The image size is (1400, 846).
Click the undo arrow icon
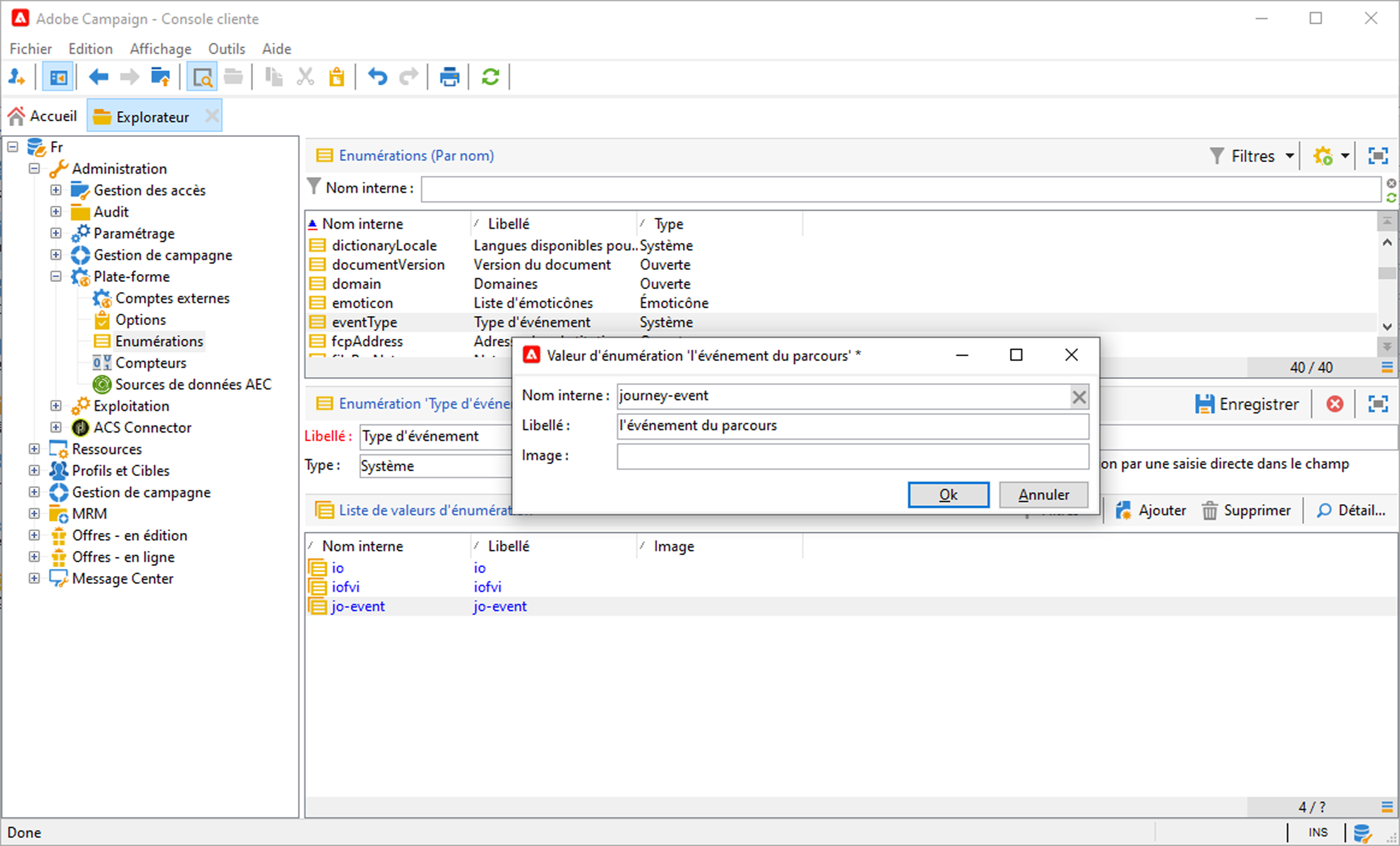(x=378, y=77)
